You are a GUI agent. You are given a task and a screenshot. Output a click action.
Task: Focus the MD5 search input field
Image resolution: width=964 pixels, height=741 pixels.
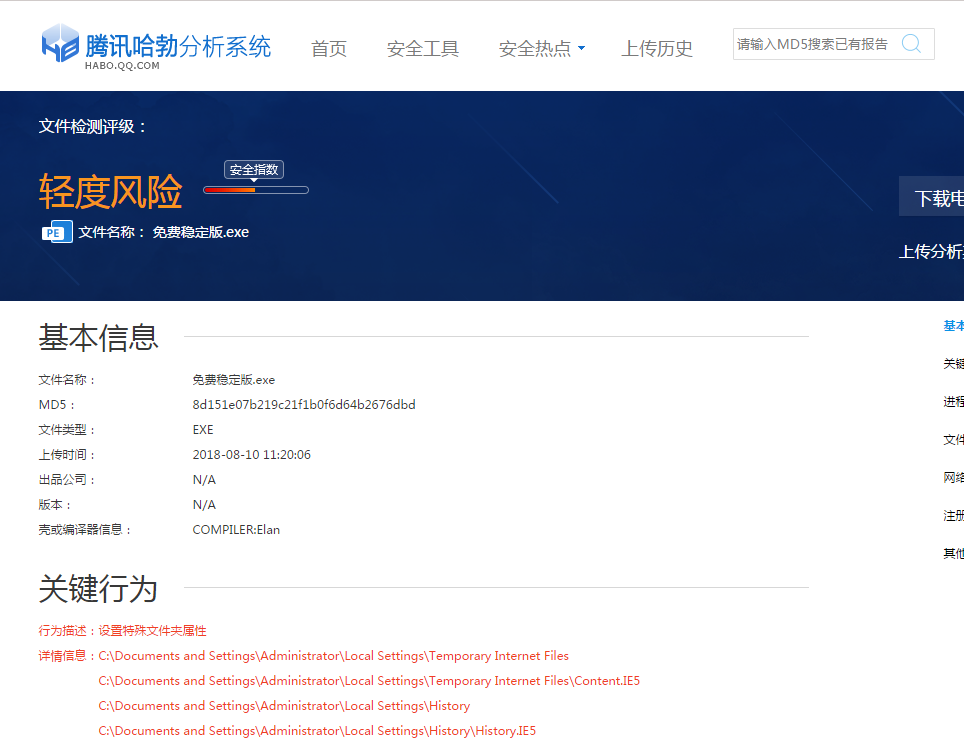click(x=814, y=44)
